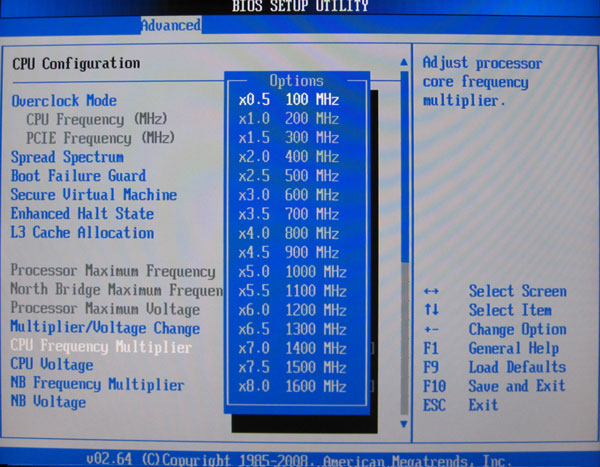Click the Select Item arrows hint
The image size is (600, 467).
click(x=488, y=310)
